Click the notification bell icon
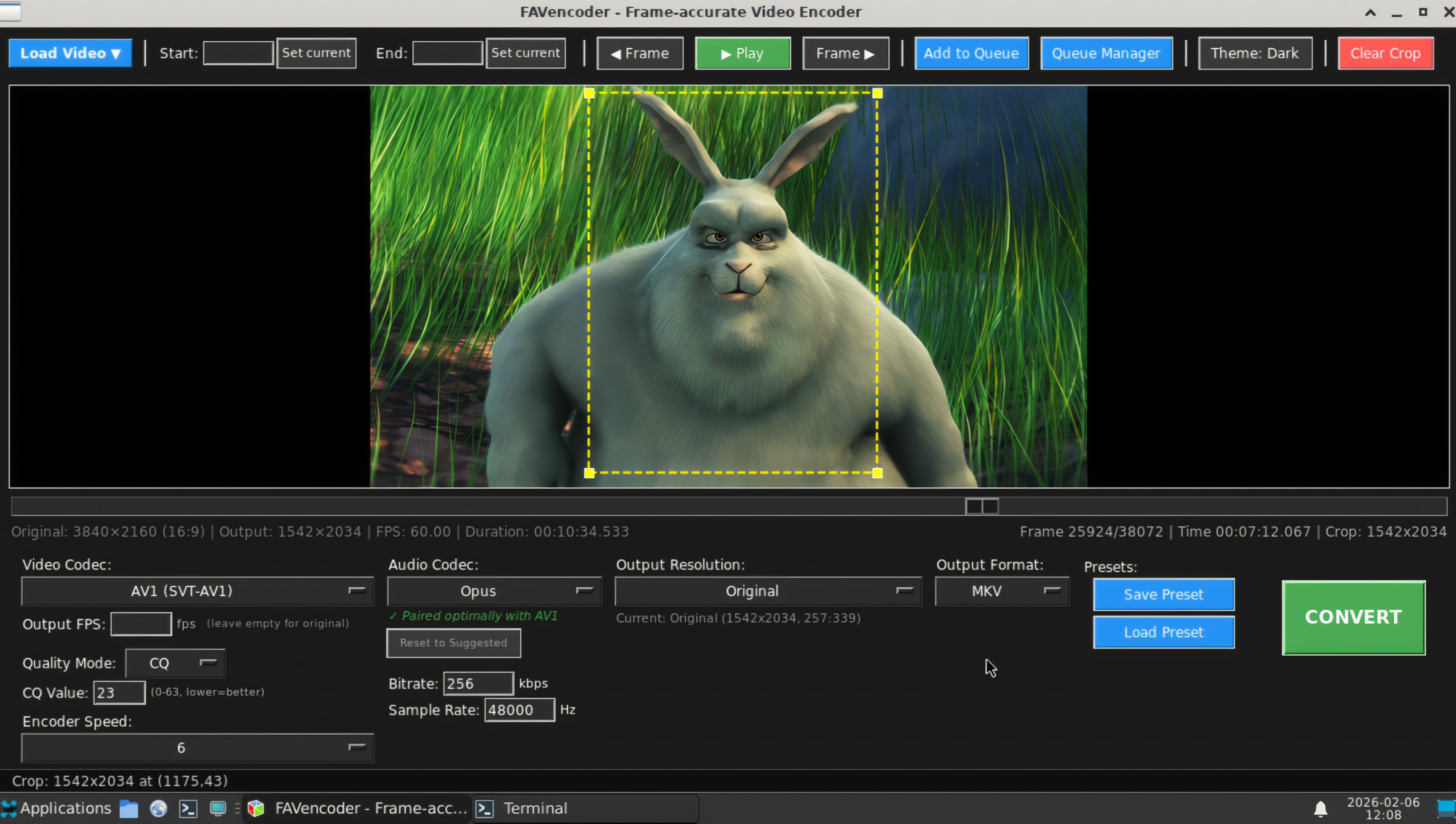 pos(1320,809)
